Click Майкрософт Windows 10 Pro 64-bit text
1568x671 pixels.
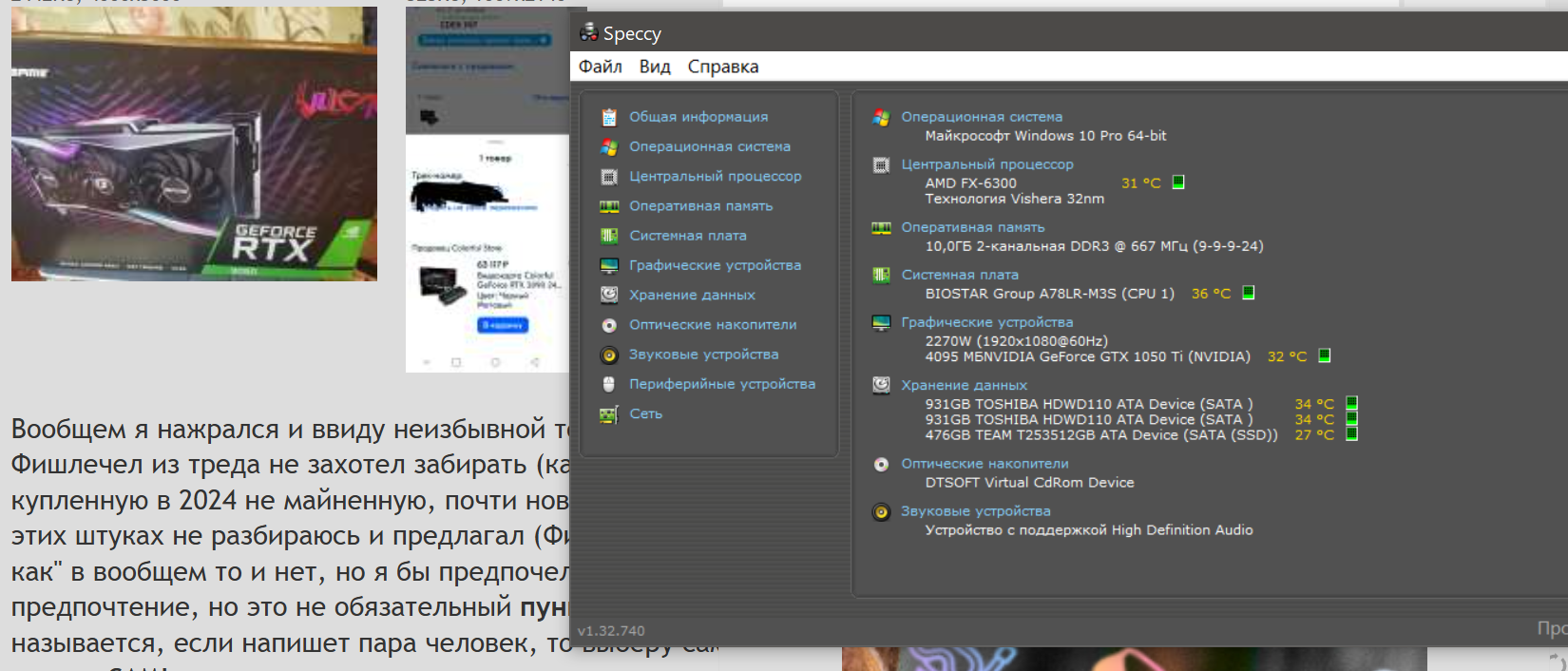tap(1045, 136)
